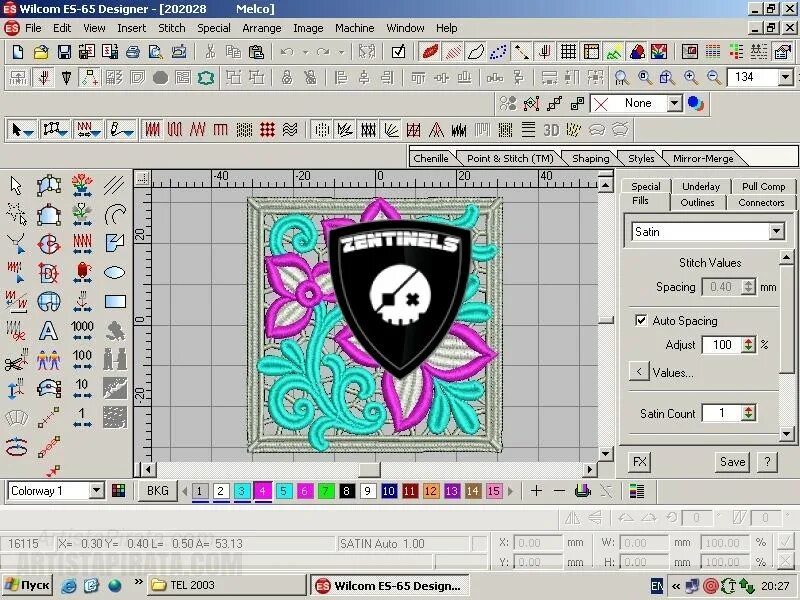This screenshot has height=600, width=800.
Task: Expand the undo history dropdown arrow
Action: pos(305,52)
